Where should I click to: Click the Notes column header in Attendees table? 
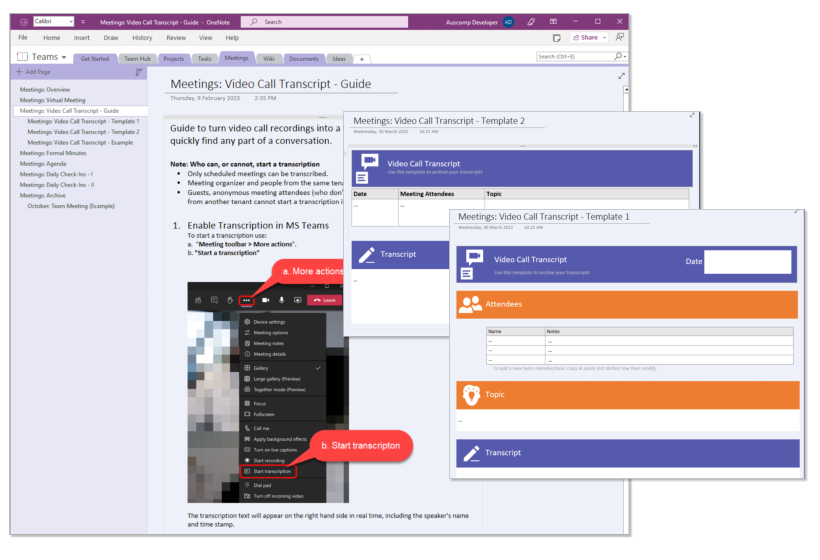click(x=553, y=332)
